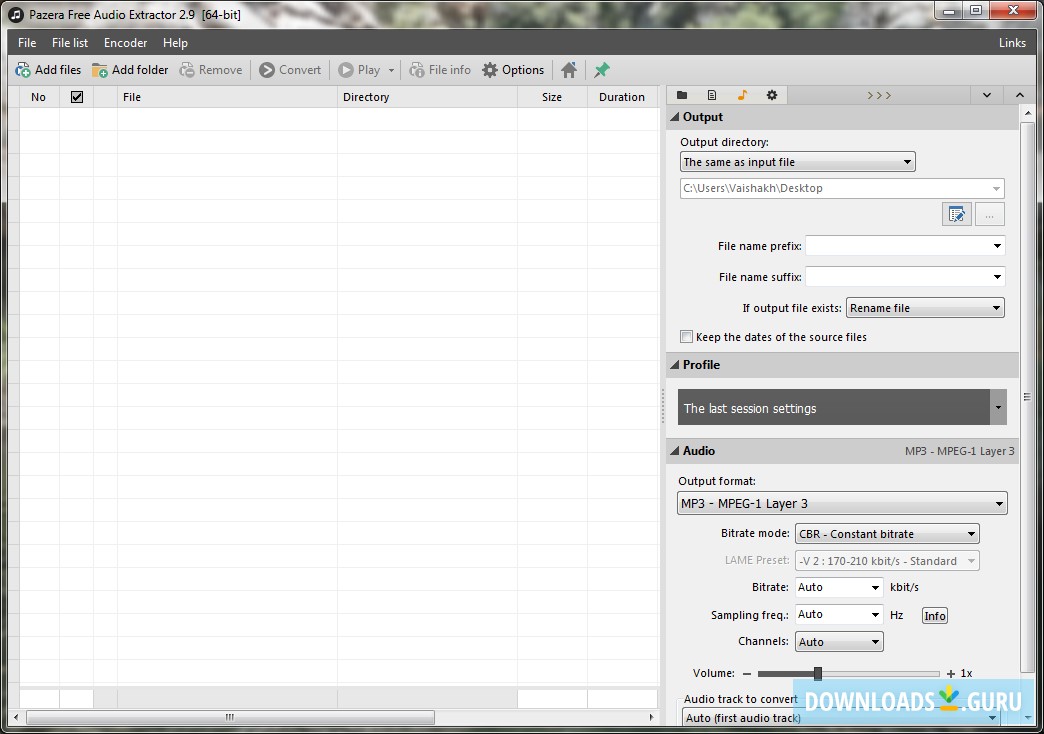Click File name suffix input field
This screenshot has width=1044, height=734.
pyautogui.click(x=898, y=277)
